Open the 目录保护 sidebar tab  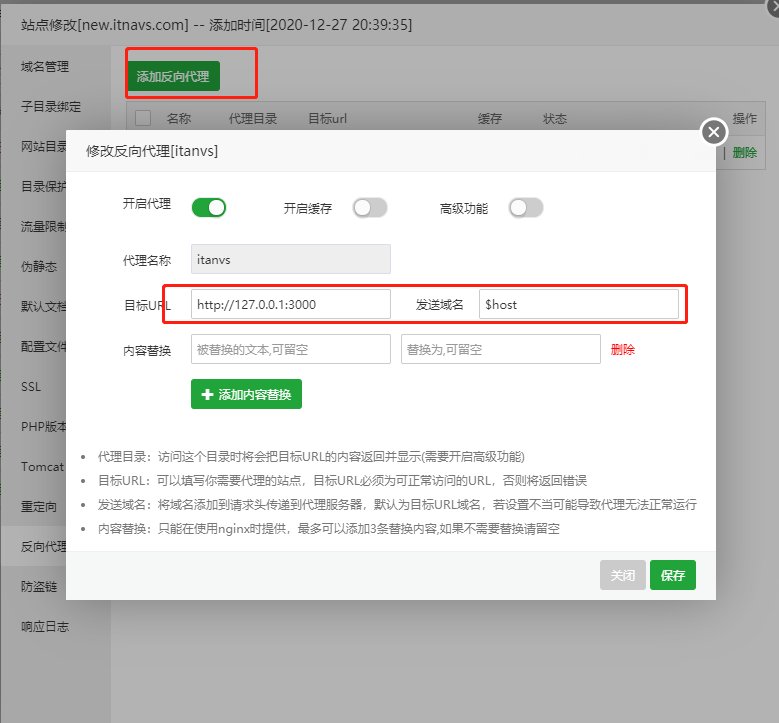coord(44,186)
